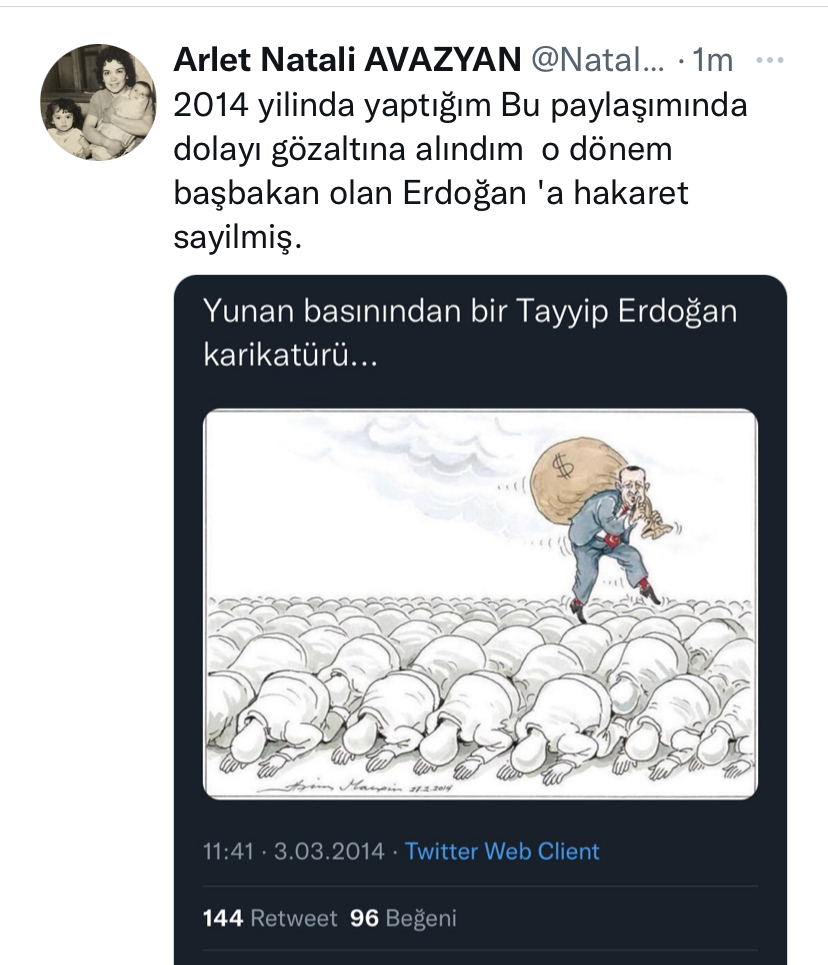Click the word 'sayilmiş.' in the tweet
This screenshot has width=828, height=965.
click(x=238, y=238)
